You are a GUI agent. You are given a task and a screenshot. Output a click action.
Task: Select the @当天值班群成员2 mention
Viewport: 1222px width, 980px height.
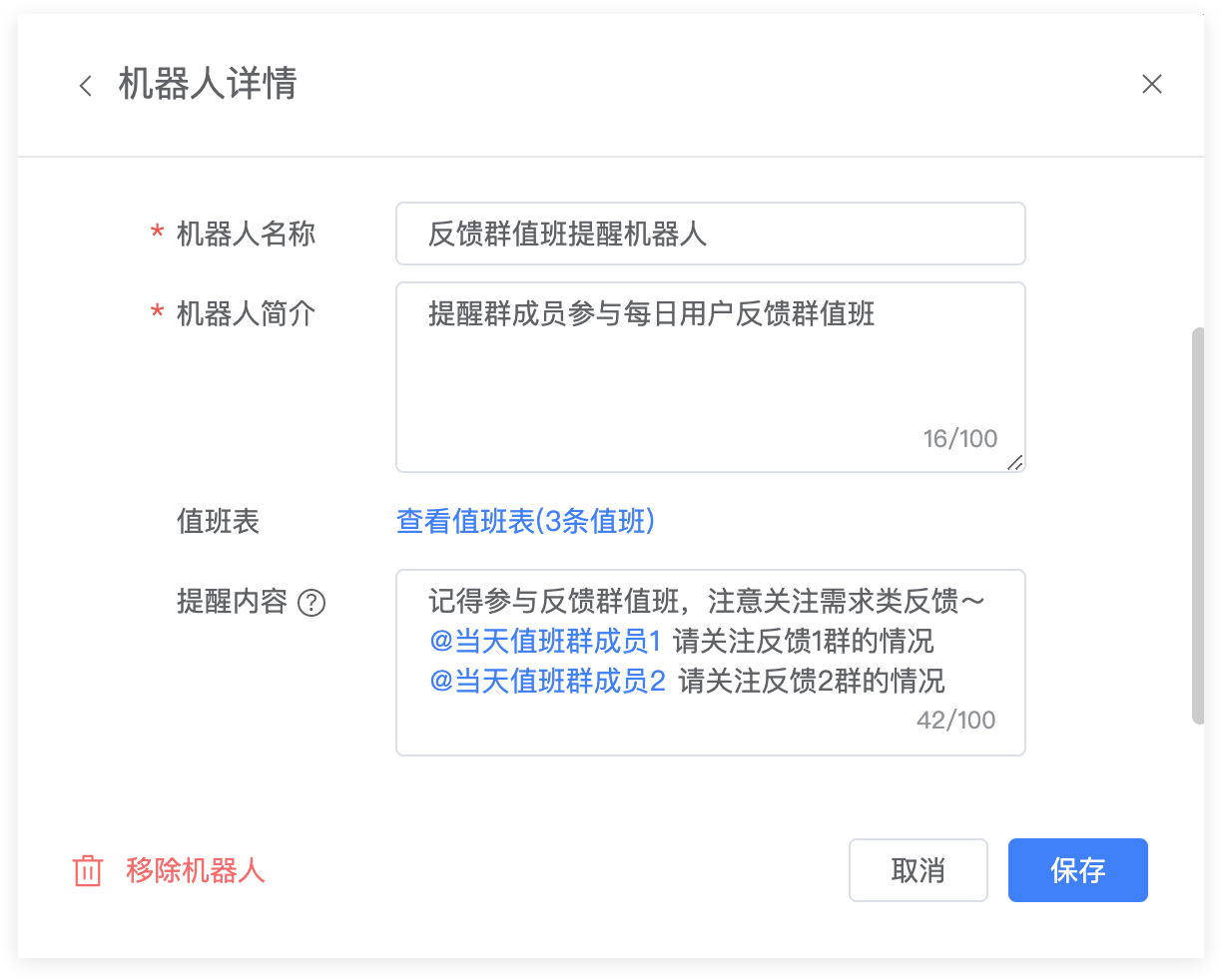point(547,681)
